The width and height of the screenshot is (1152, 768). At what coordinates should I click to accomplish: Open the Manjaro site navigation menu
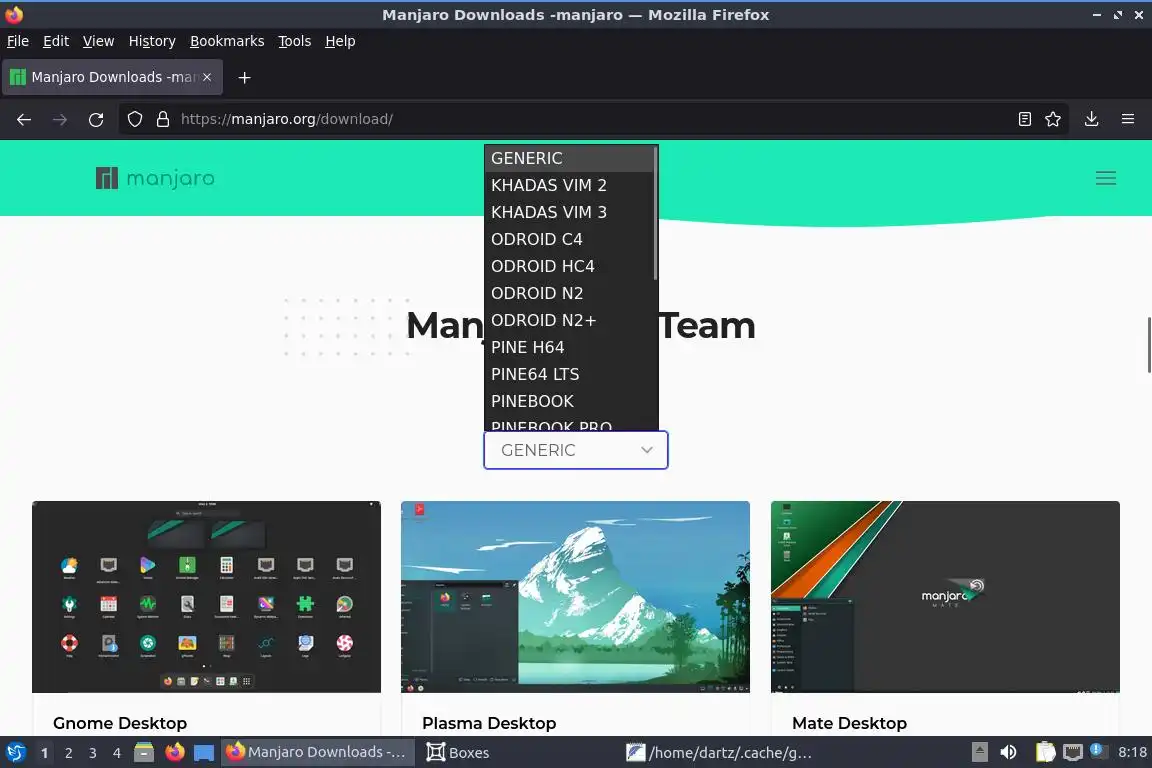pyautogui.click(x=1106, y=178)
